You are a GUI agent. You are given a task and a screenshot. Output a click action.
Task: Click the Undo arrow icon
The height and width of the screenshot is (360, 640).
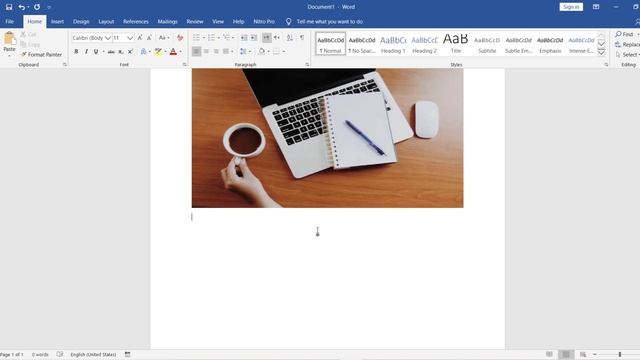click(x=22, y=7)
